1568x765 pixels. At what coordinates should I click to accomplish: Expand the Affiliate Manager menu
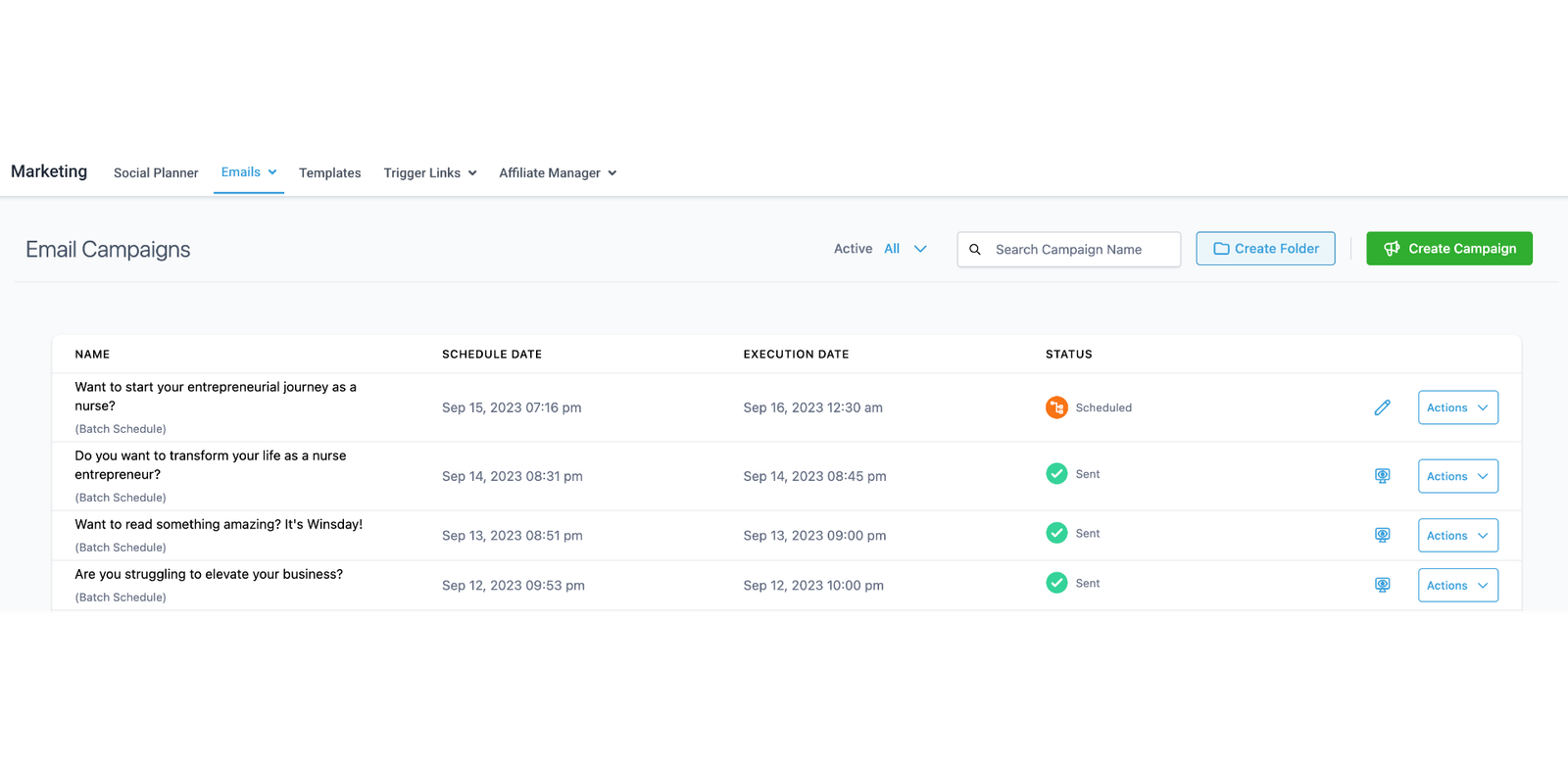558,173
